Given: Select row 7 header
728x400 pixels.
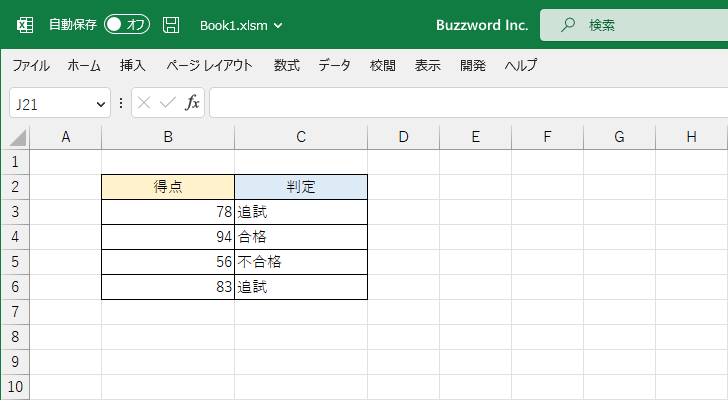Looking at the screenshot, I should point(15,312).
